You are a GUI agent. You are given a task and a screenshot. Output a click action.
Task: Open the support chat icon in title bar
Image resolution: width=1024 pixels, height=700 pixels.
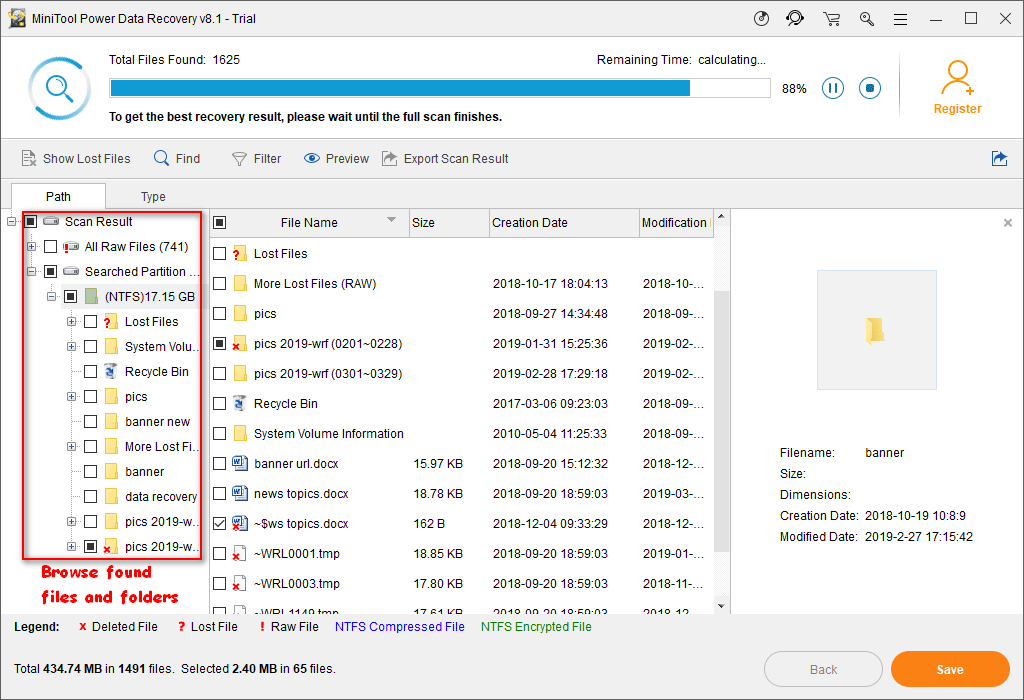795,18
